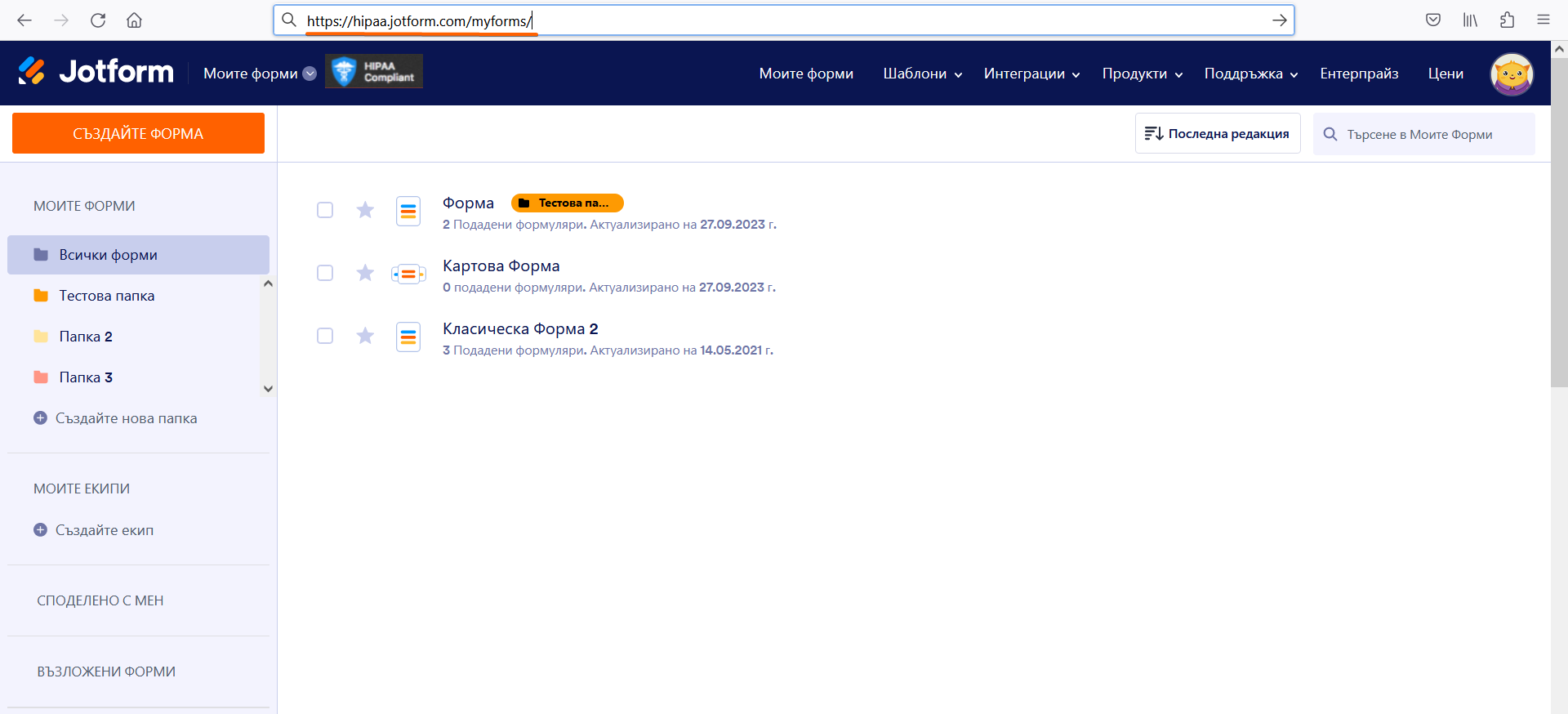
Task: Click the plus icon for Създайте екип
Action: (x=40, y=530)
